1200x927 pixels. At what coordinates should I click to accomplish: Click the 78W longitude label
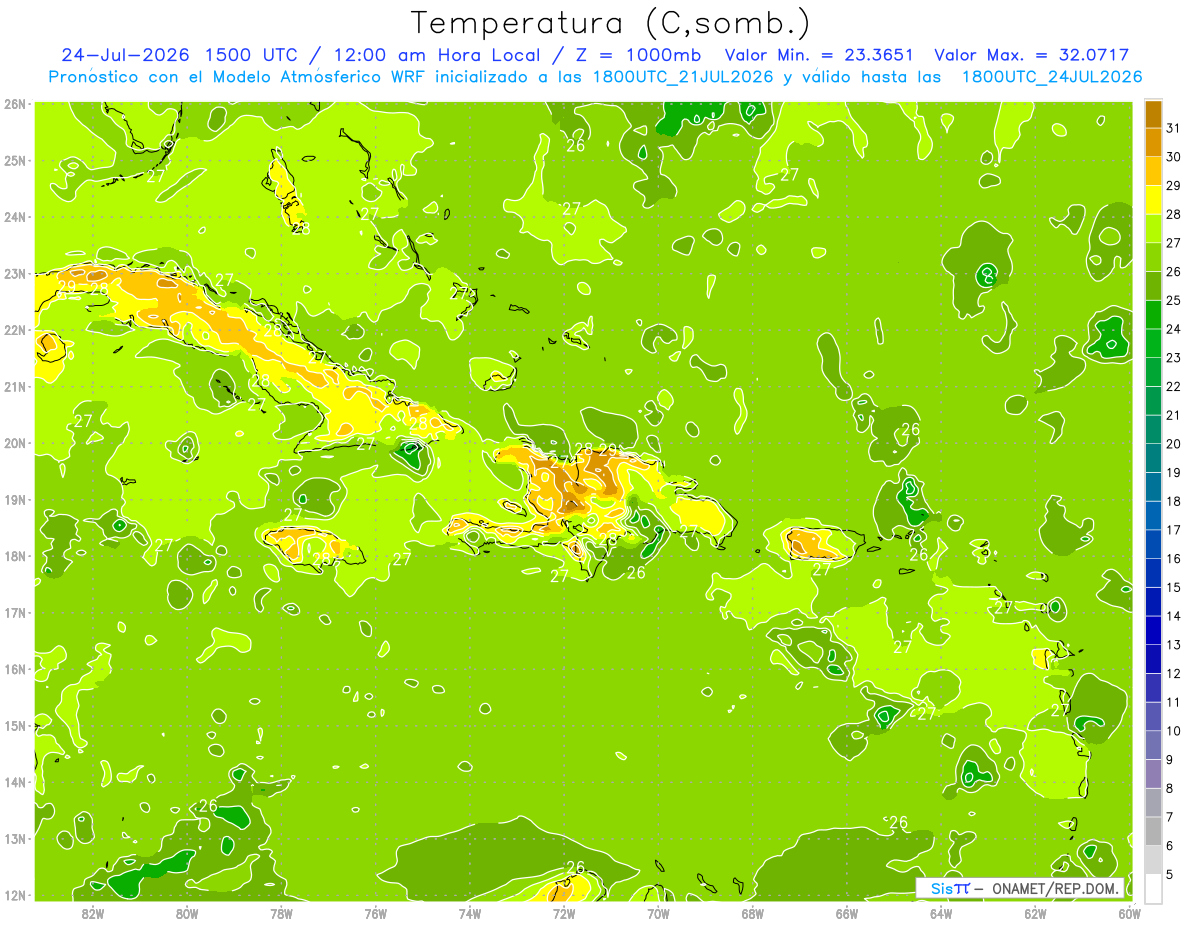pyautogui.click(x=281, y=913)
